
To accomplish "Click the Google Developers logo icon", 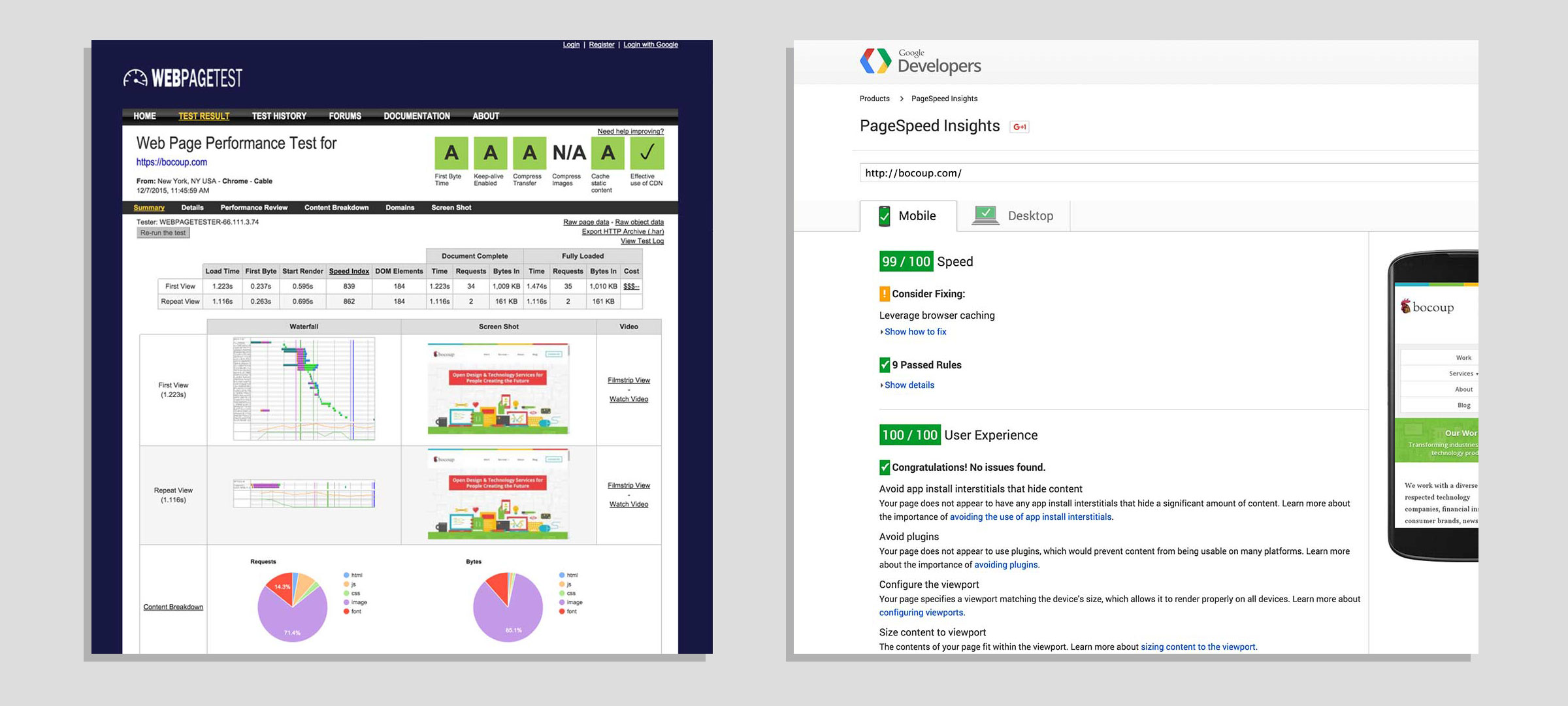I will click(875, 61).
